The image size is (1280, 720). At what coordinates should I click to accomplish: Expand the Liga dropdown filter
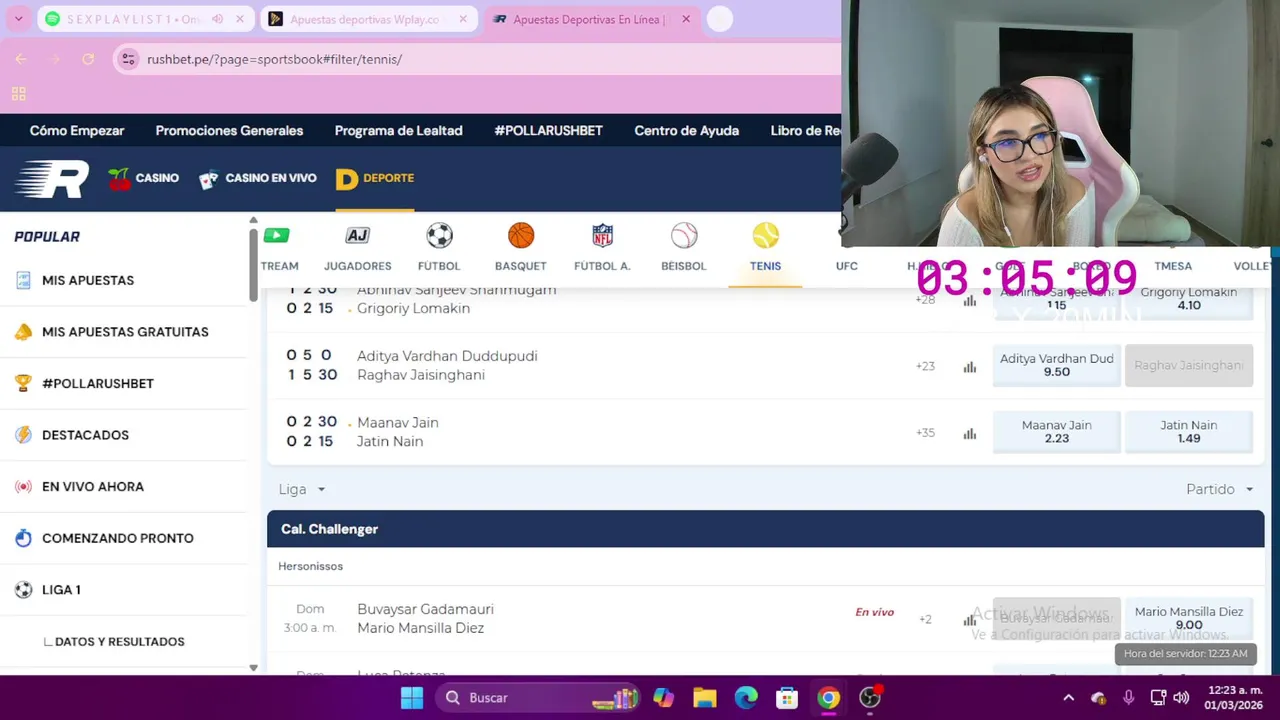pos(302,489)
